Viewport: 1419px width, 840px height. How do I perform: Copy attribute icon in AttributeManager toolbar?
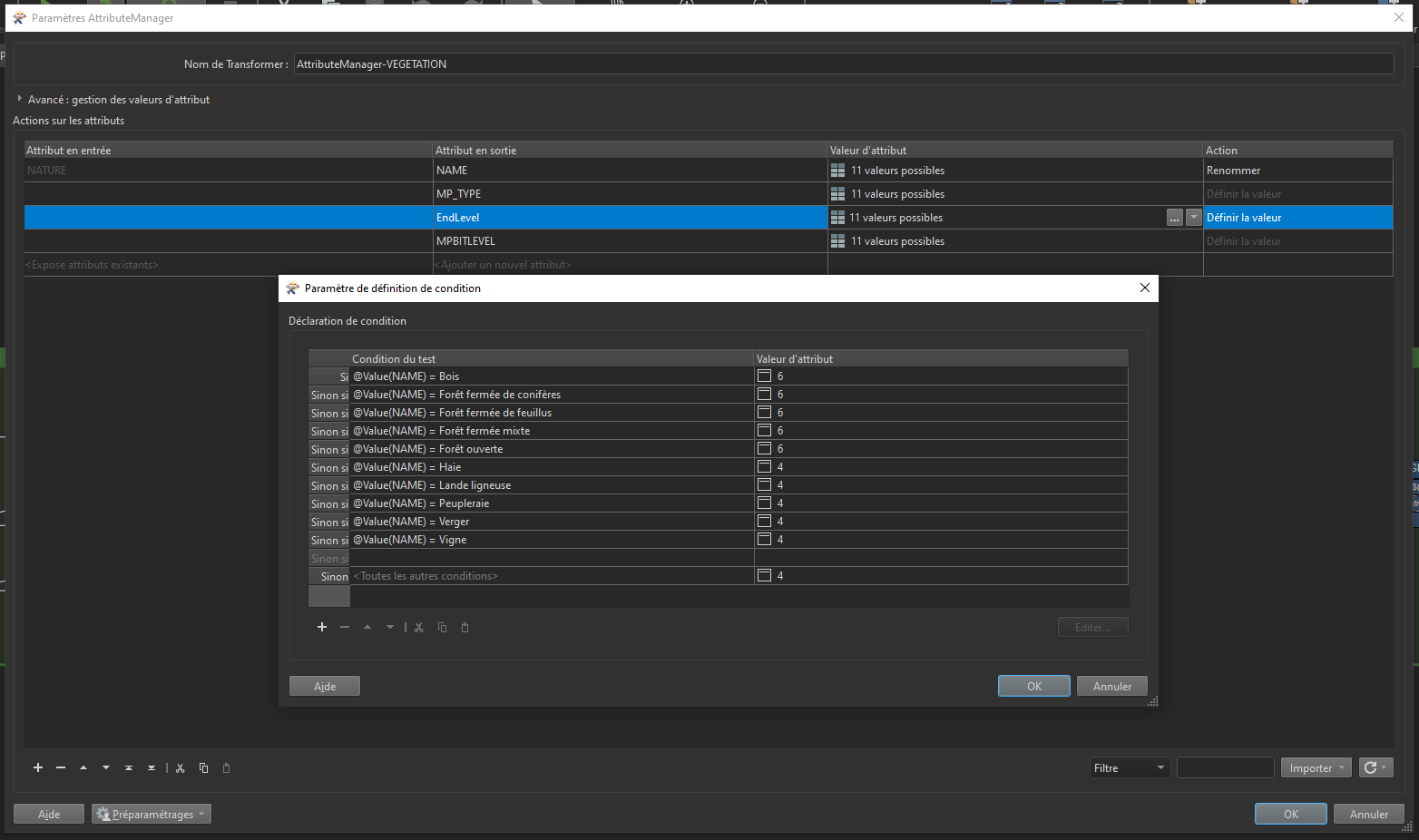coord(204,767)
